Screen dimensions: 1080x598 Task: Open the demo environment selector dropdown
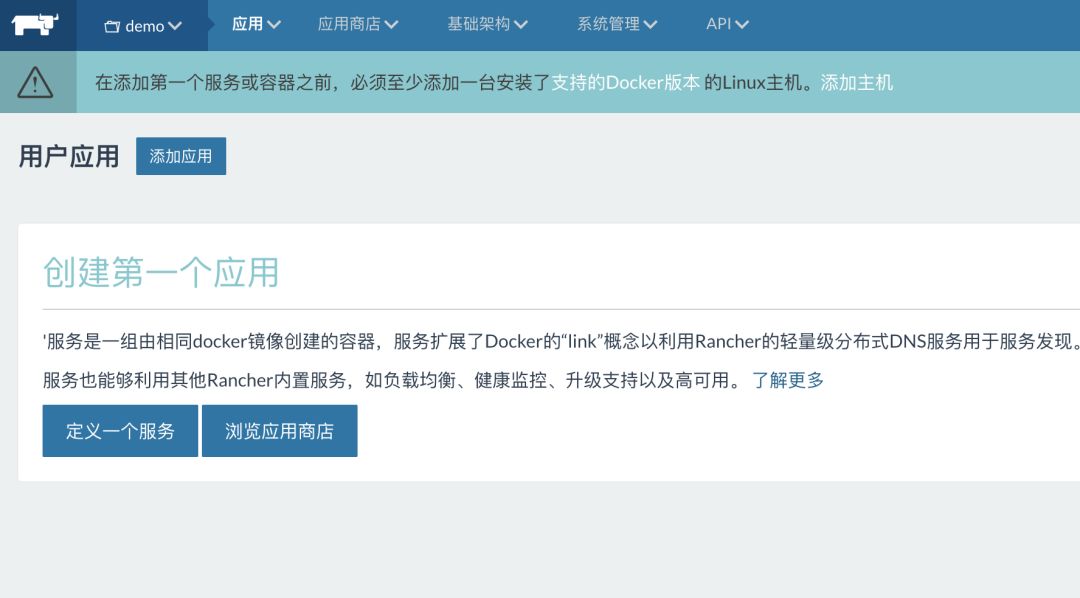point(144,26)
